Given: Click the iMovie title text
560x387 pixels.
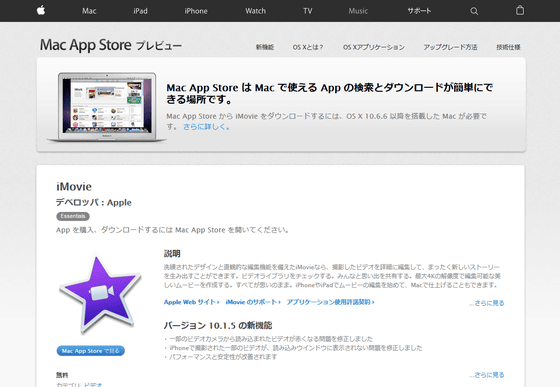Looking at the screenshot, I should click(74, 187).
